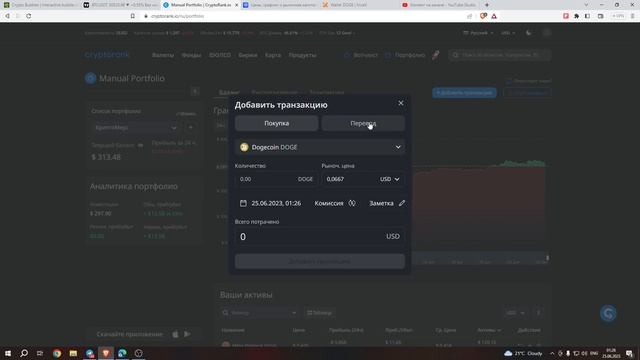Open the notification center icon
The width and height of the screenshot is (640, 360).
(630, 353)
